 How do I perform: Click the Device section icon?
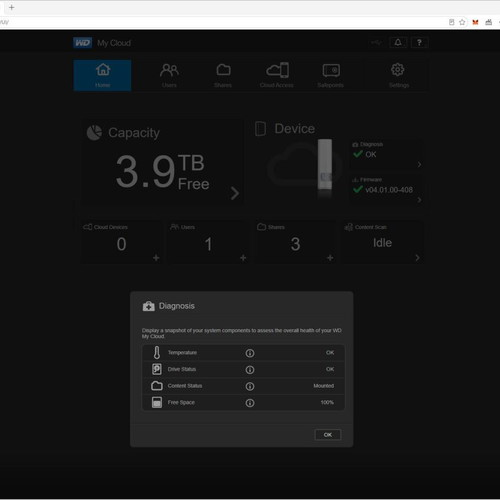(x=260, y=129)
